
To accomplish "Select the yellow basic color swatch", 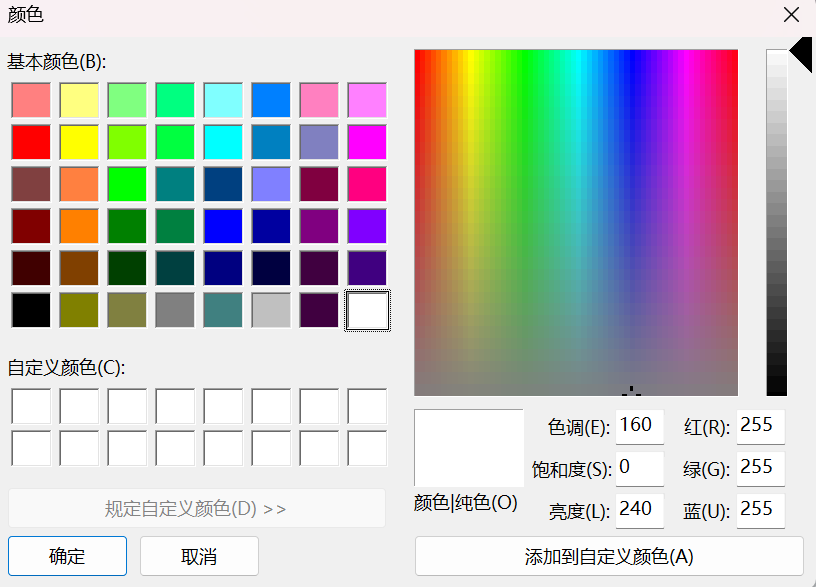I will point(78,141).
